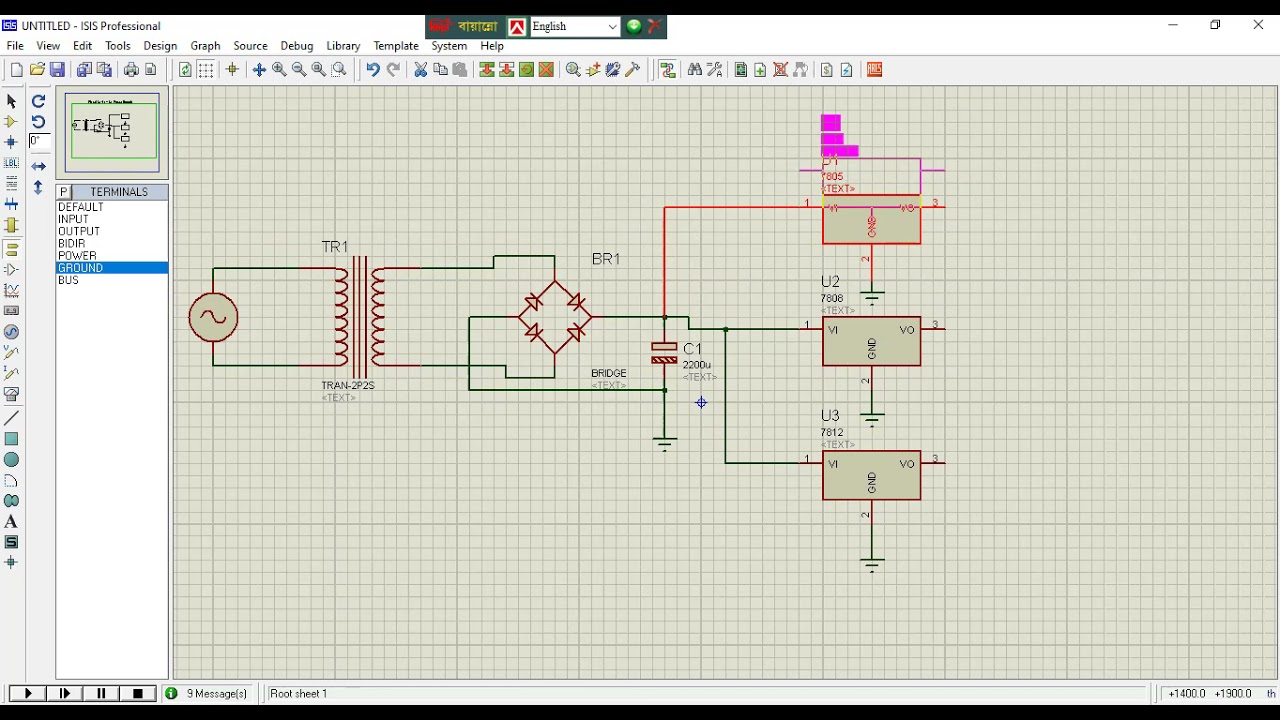Click the Block Copy icon
The height and width of the screenshot is (720, 1280).
click(487, 70)
